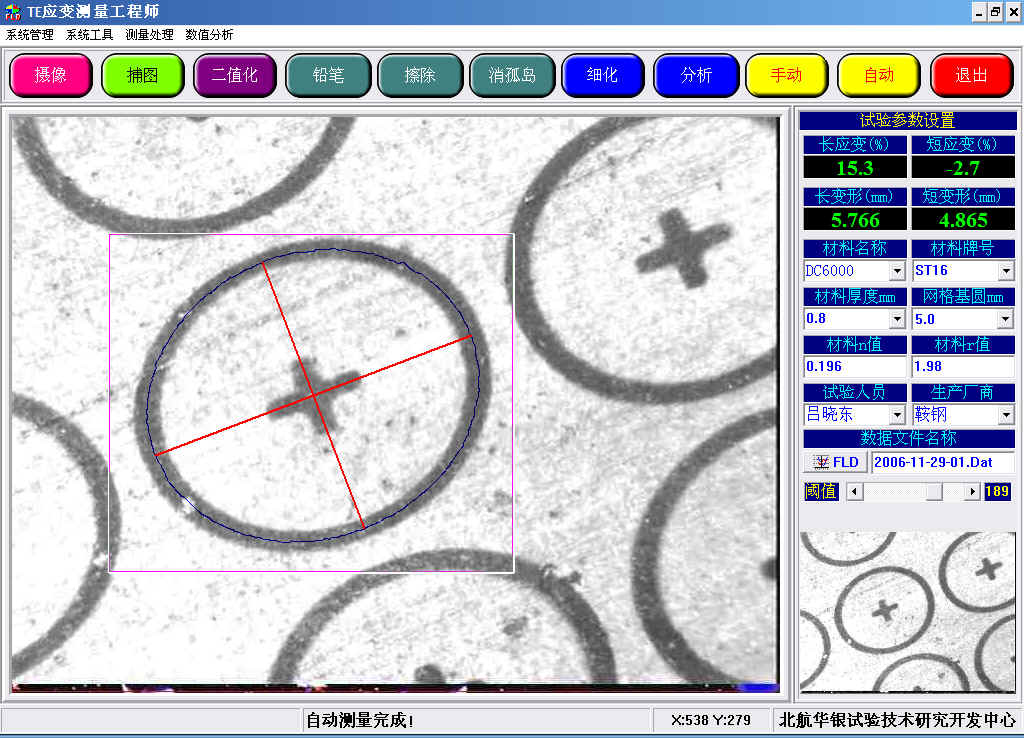1024x738 pixels.
Task: Click the green 捕图 capture button
Action: (x=143, y=75)
